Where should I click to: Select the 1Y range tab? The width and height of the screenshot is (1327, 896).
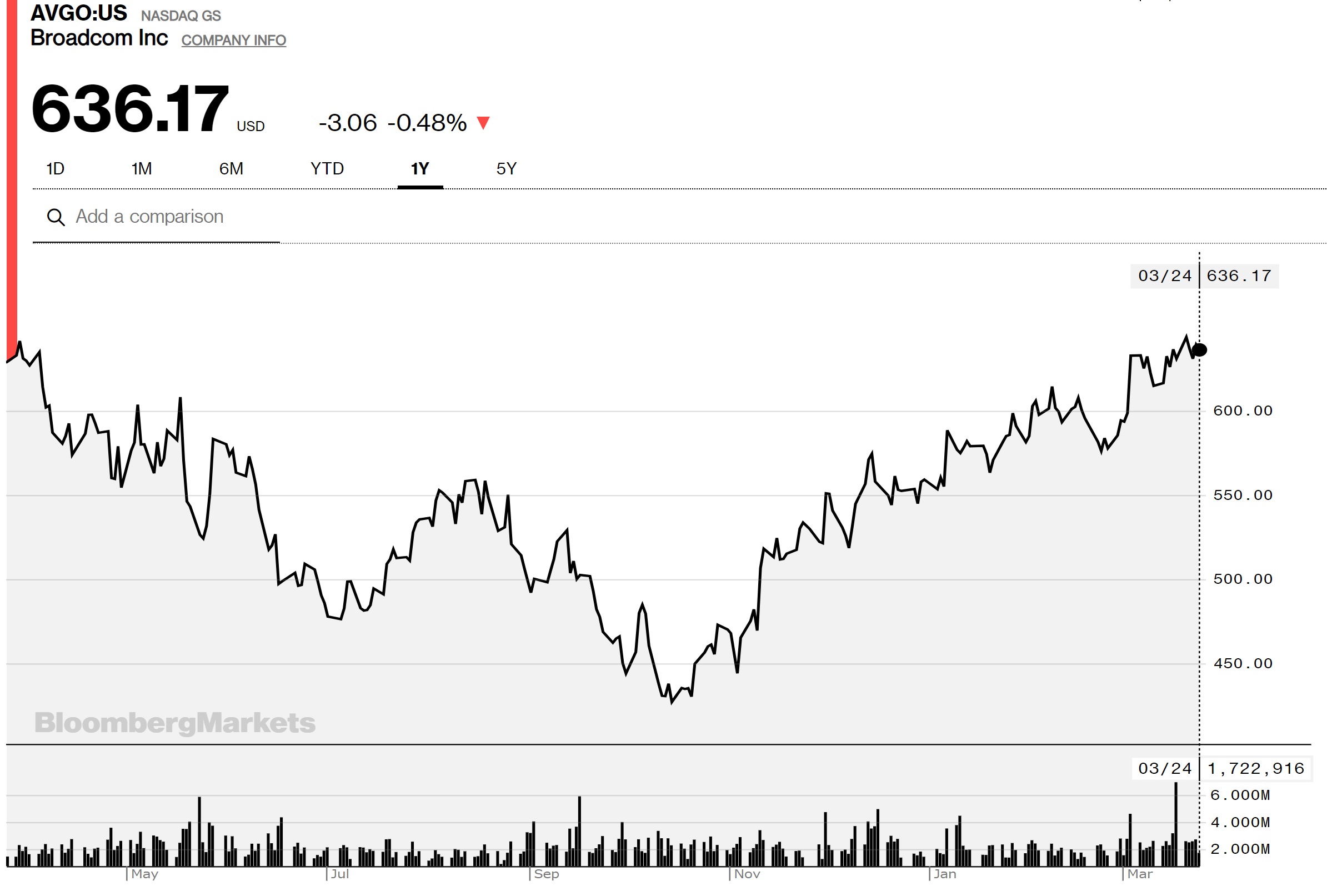coord(420,169)
